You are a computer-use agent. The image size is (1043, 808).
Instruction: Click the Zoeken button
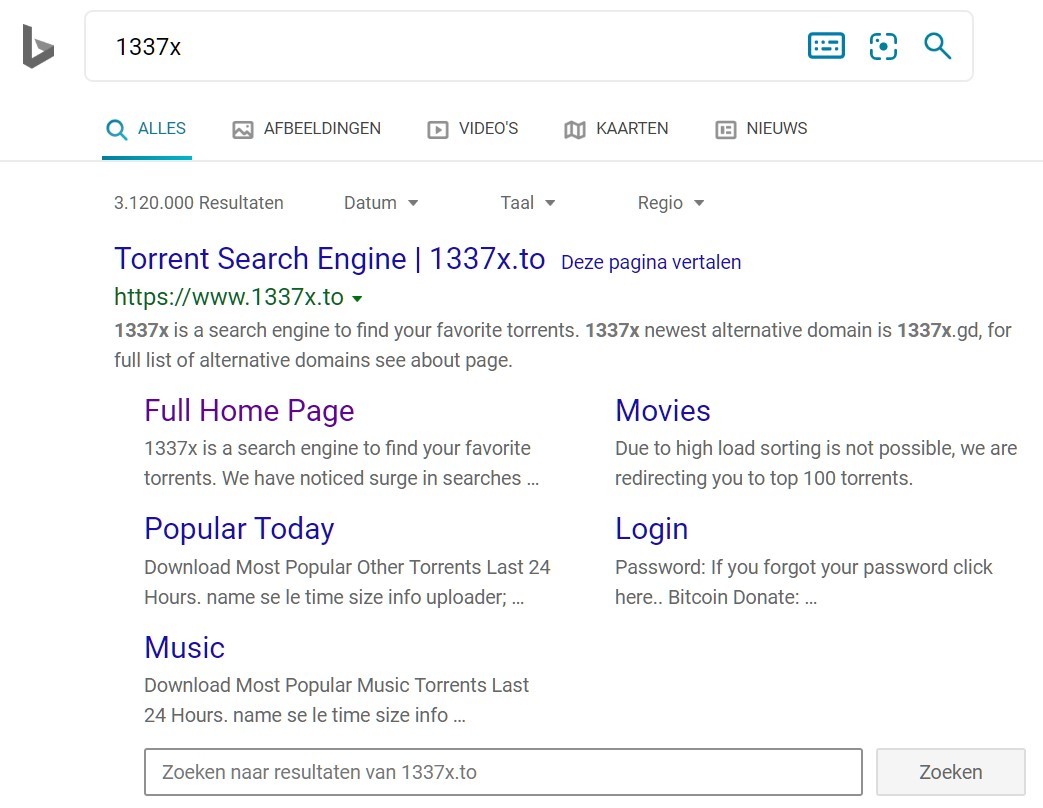[951, 772]
